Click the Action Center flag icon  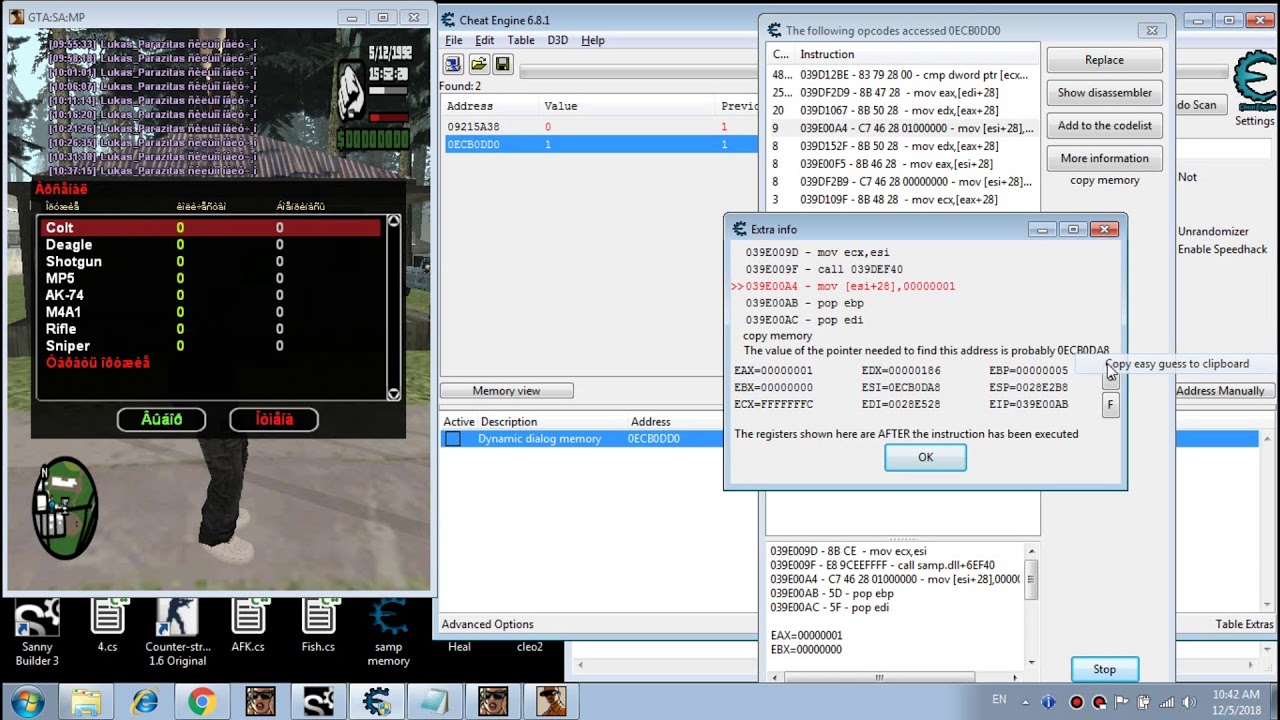[1121, 702]
